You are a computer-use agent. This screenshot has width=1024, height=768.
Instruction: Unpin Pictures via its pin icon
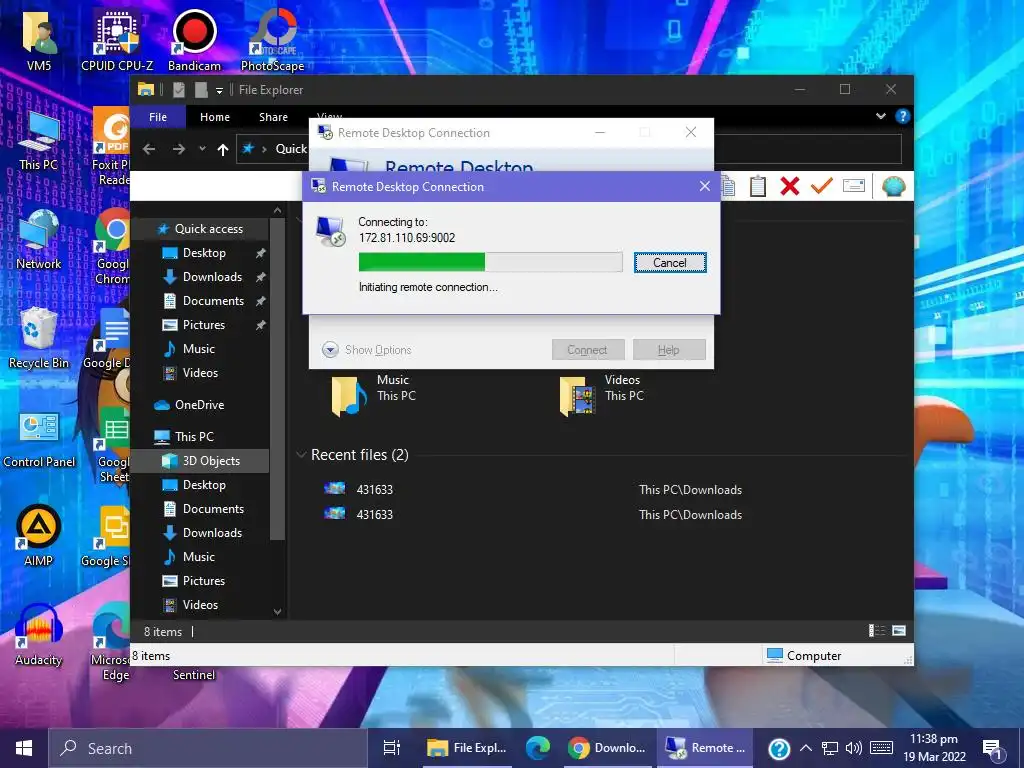pos(261,325)
